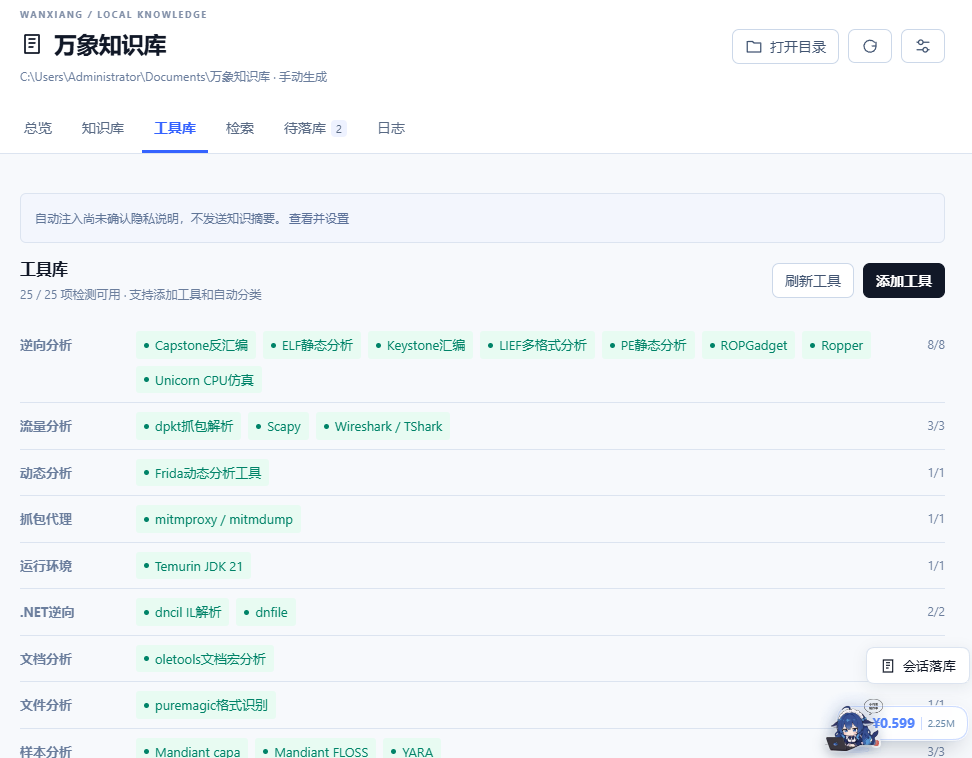Click the 文件分析 category label
The height and width of the screenshot is (758, 972).
pyautogui.click(x=46, y=705)
